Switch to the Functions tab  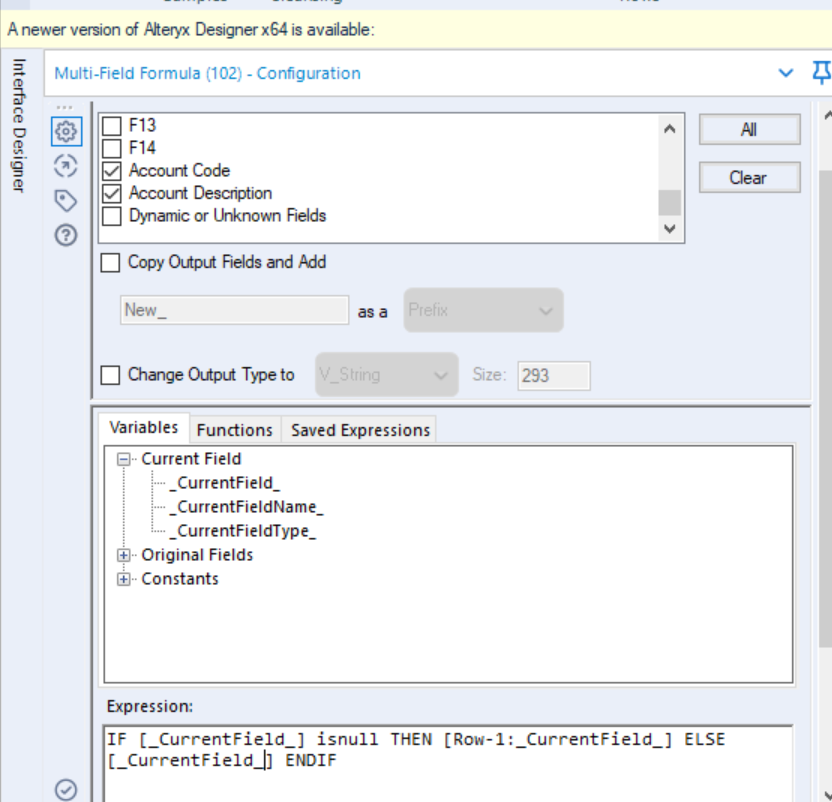(x=234, y=429)
